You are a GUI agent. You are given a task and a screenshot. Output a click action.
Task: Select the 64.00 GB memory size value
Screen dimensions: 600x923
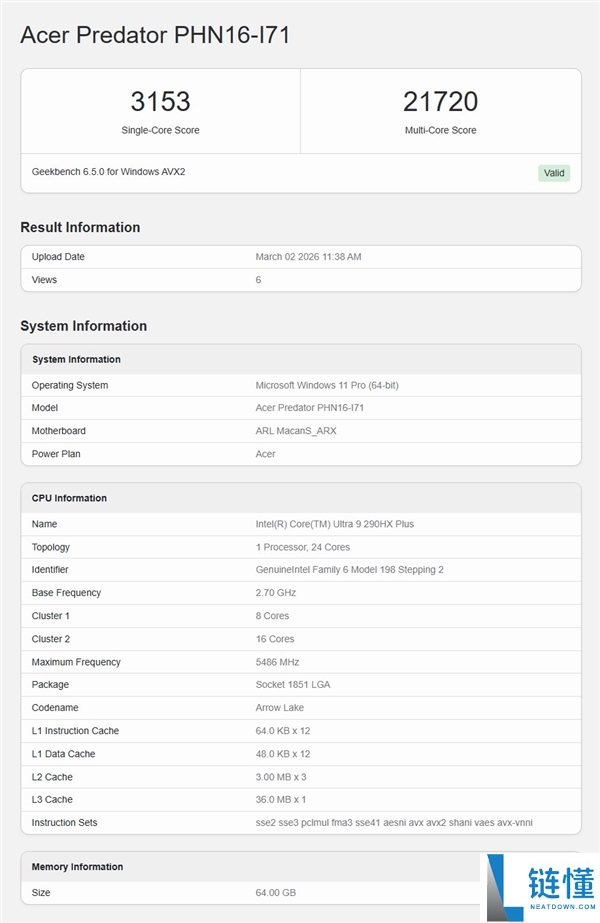click(276, 893)
